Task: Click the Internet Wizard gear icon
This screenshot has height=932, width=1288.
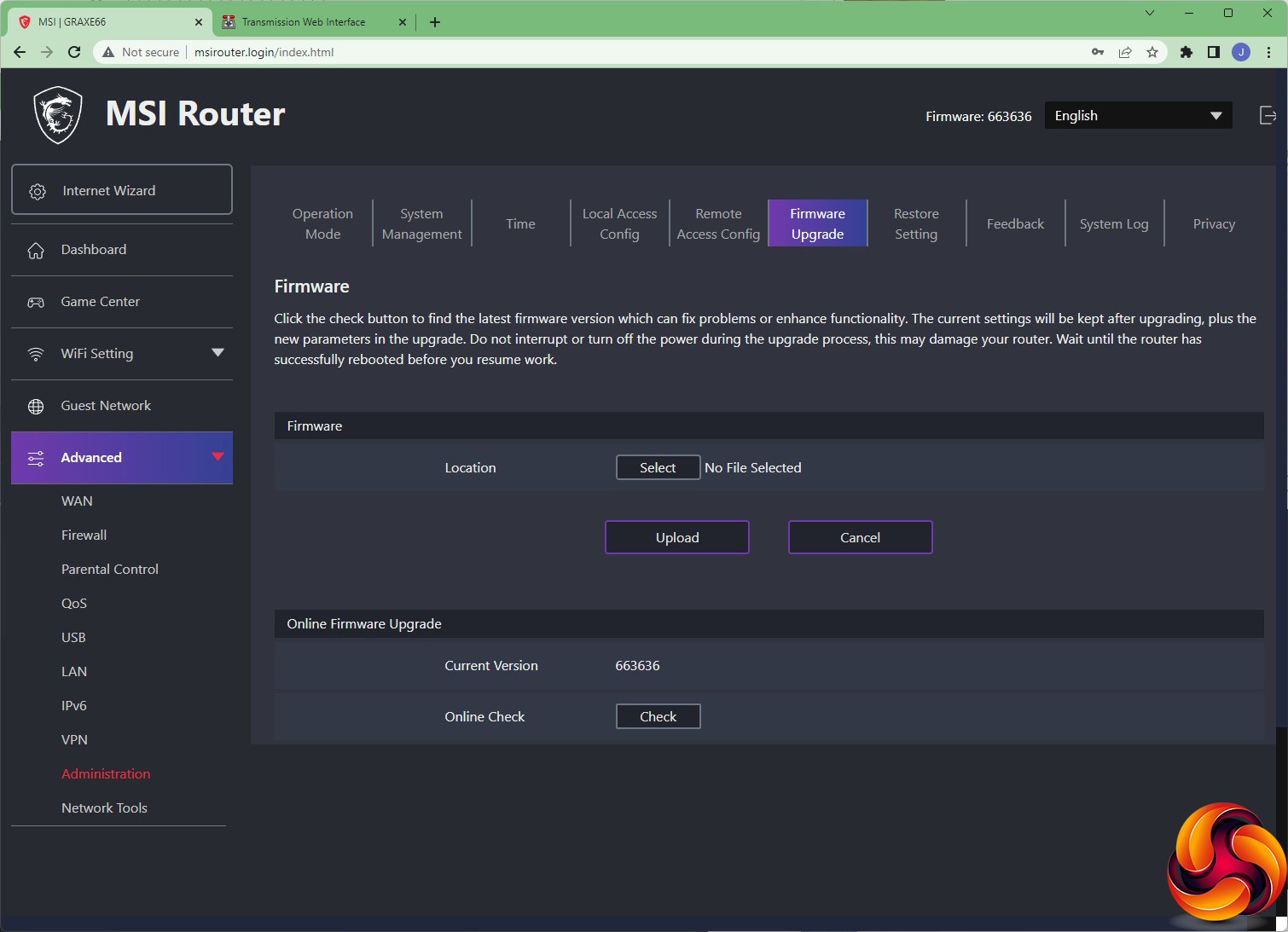Action: [x=38, y=191]
